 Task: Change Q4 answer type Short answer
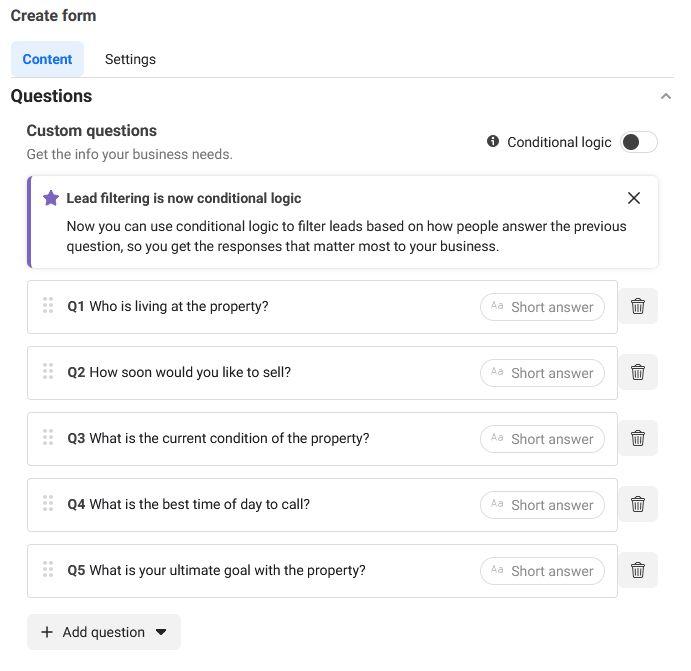(542, 505)
